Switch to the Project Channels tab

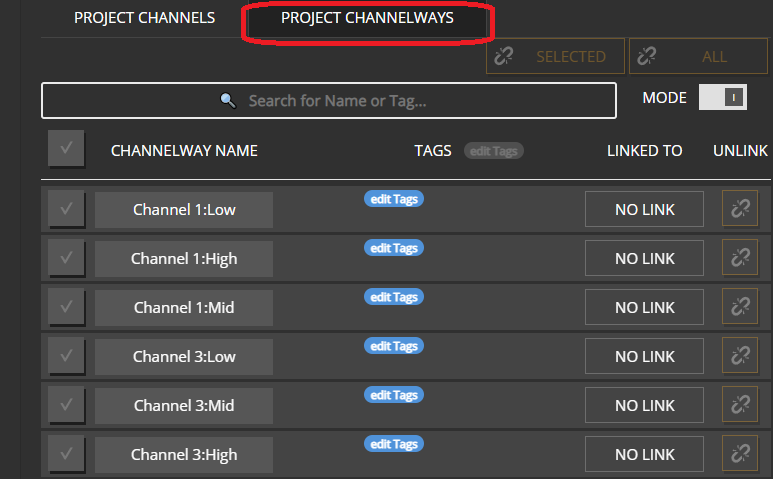[144, 19]
